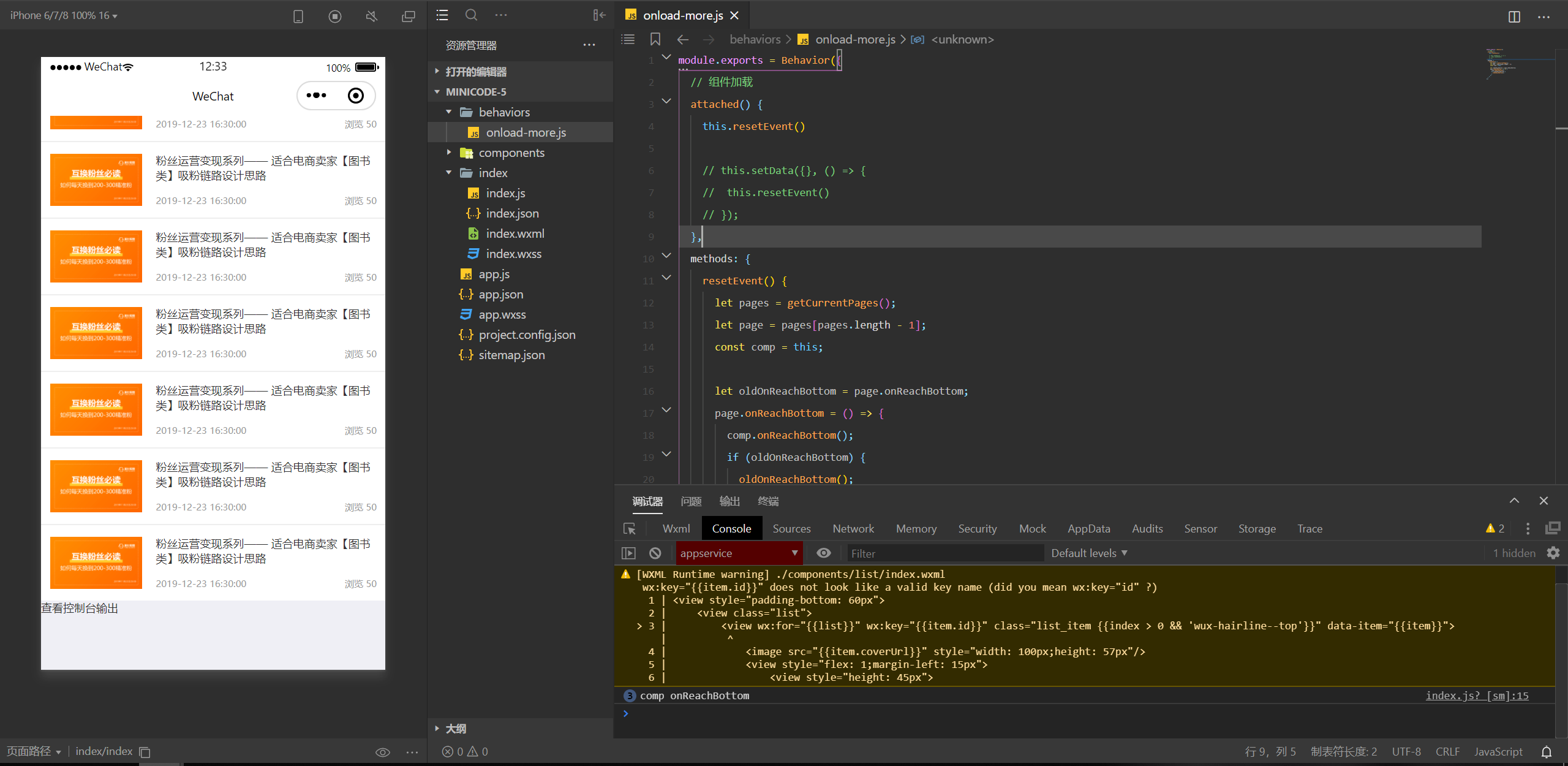This screenshot has width=1568, height=766.
Task: Switch to the Network tab
Action: (x=853, y=529)
